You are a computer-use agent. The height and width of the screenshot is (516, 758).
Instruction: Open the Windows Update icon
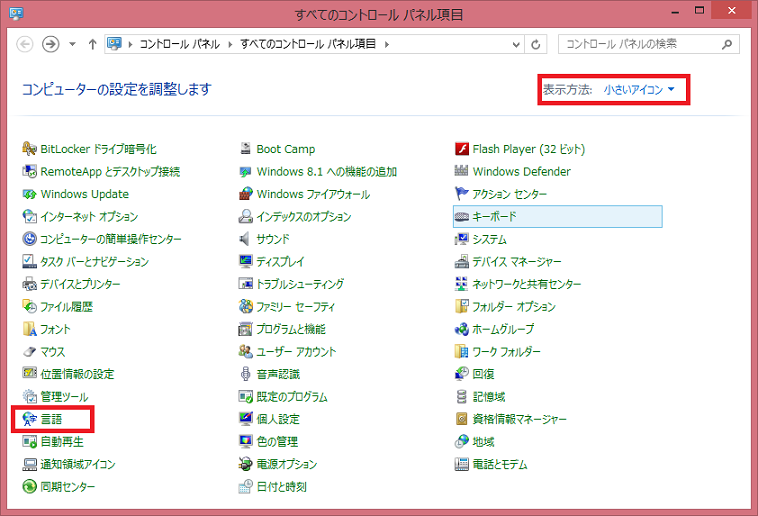point(29,194)
